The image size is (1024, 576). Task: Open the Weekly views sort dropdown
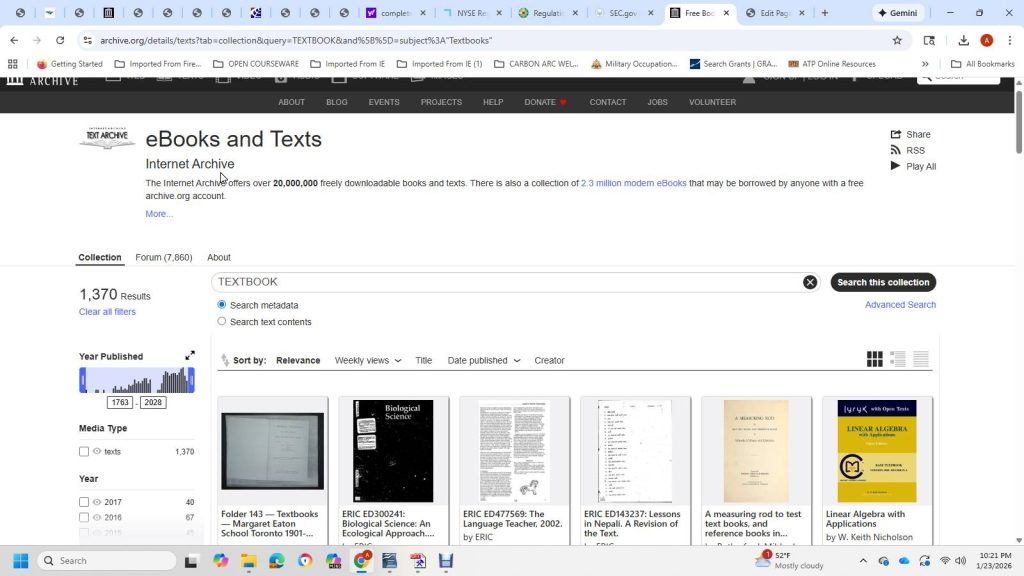367,360
